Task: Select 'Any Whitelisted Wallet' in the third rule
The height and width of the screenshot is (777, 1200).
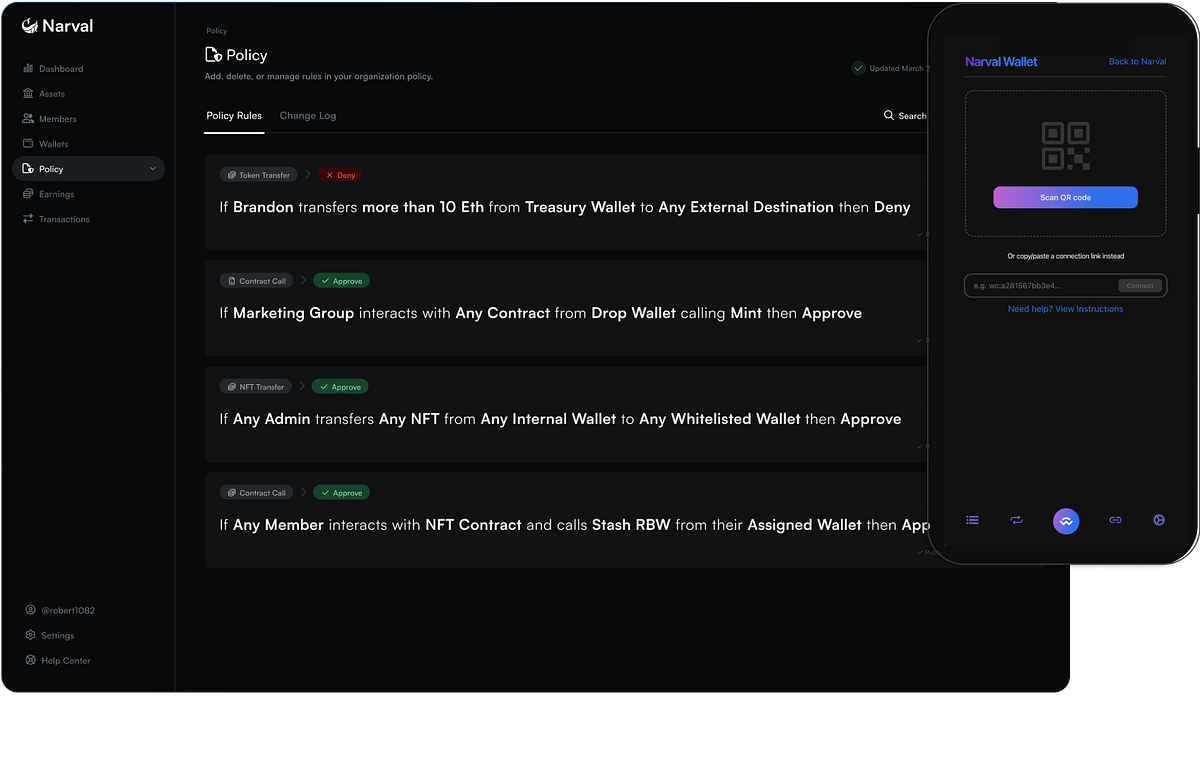Action: (720, 419)
